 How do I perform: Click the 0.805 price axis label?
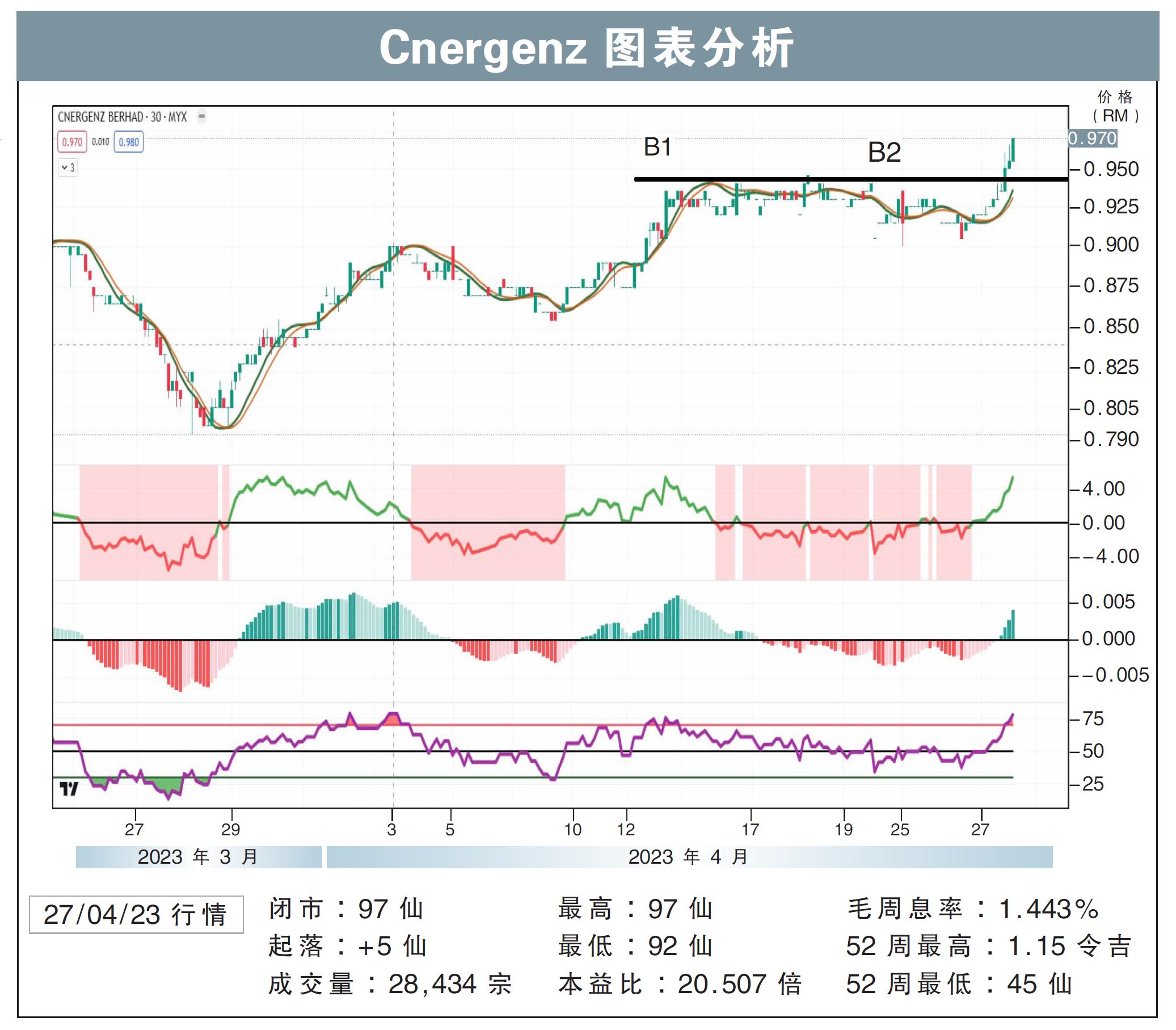click(x=1110, y=408)
